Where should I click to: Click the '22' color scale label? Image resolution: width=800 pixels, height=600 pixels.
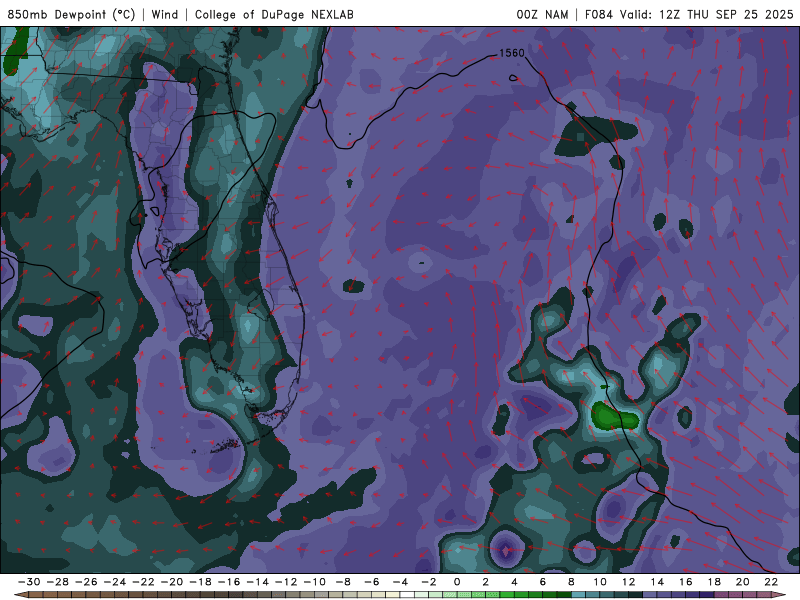pyautogui.click(x=771, y=582)
